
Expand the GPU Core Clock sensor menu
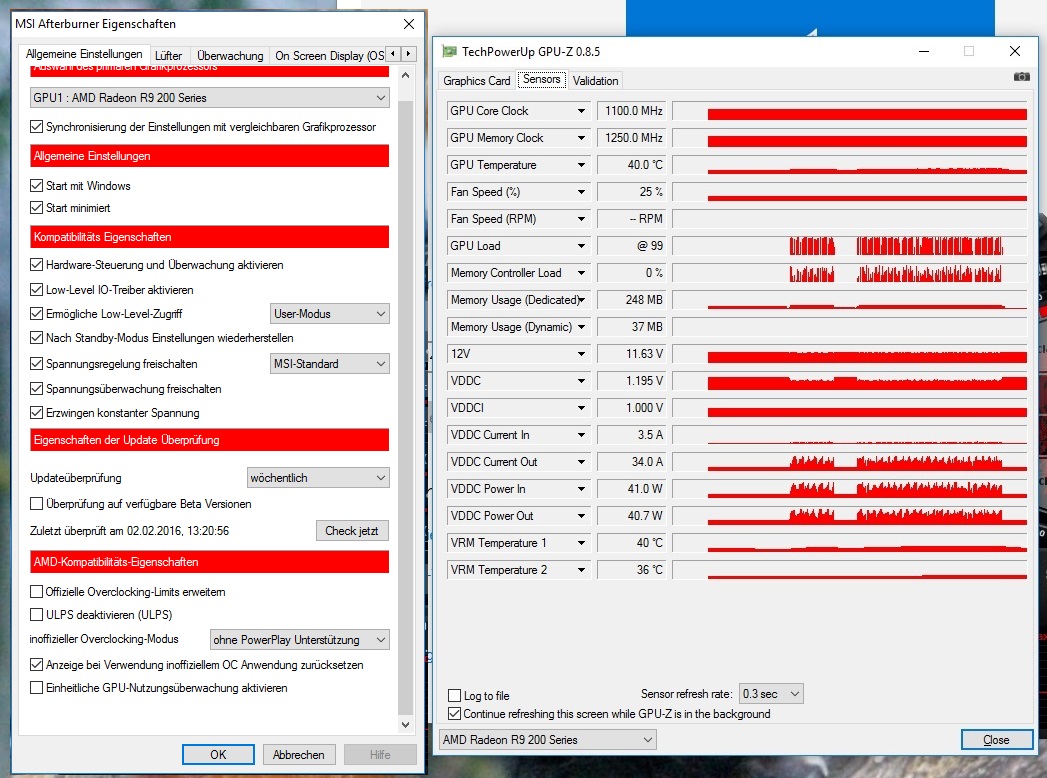pyautogui.click(x=582, y=111)
